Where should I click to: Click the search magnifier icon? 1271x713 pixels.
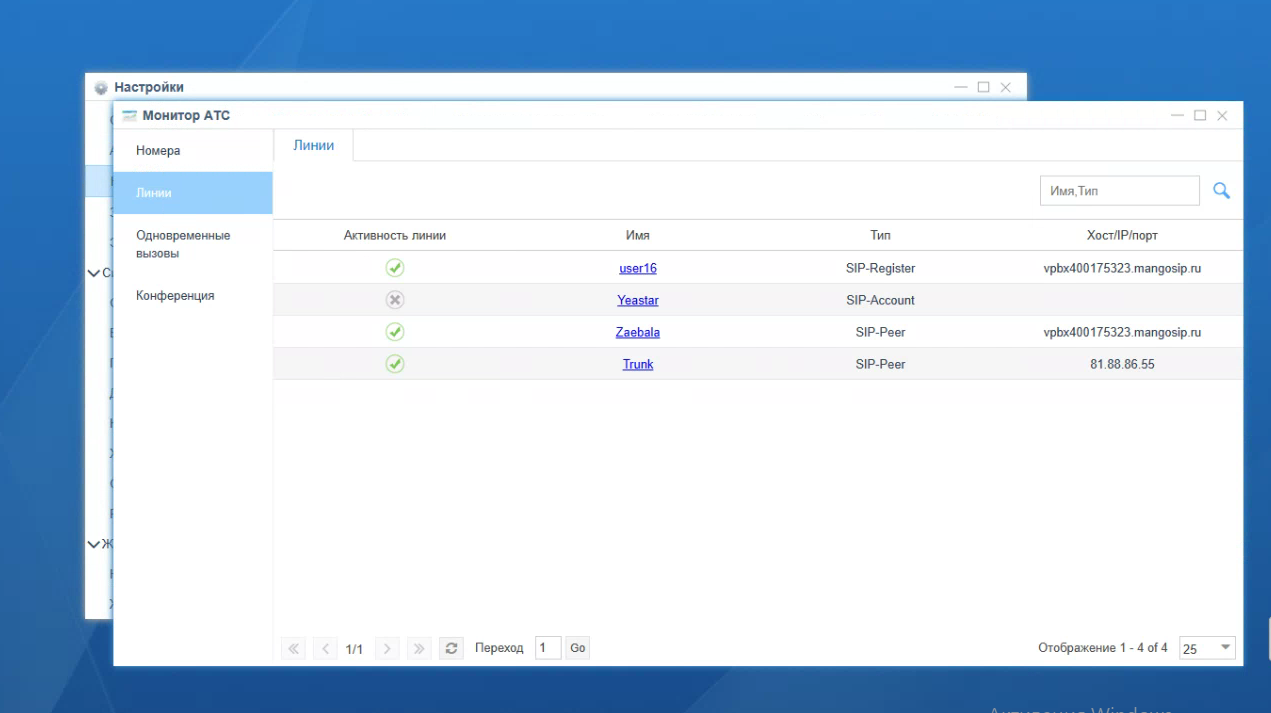point(1221,190)
